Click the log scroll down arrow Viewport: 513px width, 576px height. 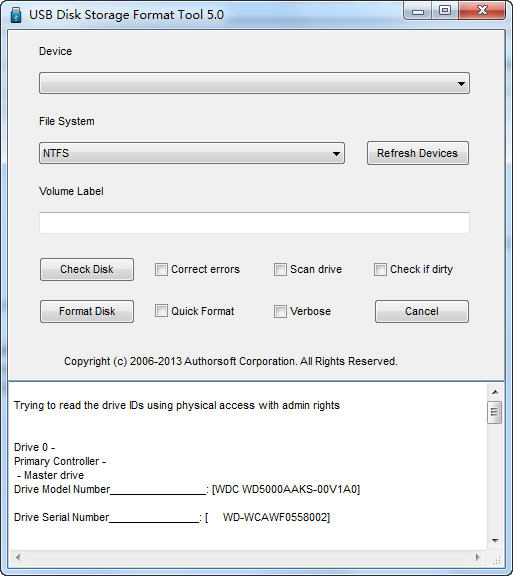(x=495, y=540)
